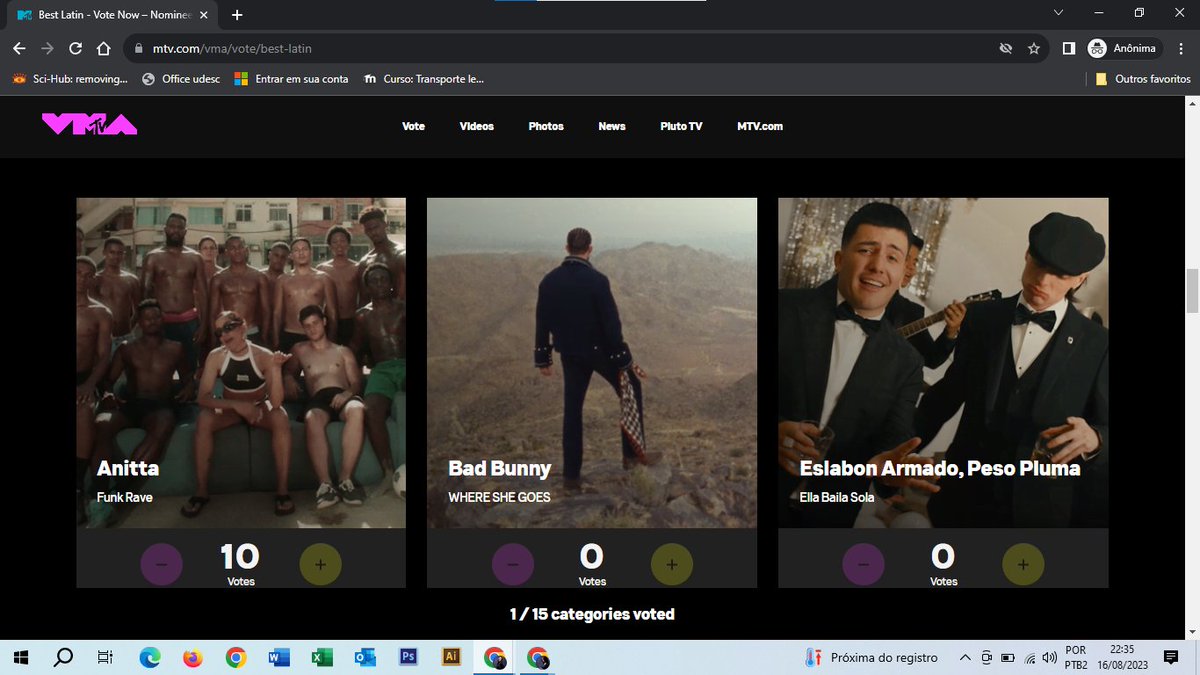Open third-party cookie blocking eye icon
Screen dimensions: 1200x675
click(x=1006, y=48)
